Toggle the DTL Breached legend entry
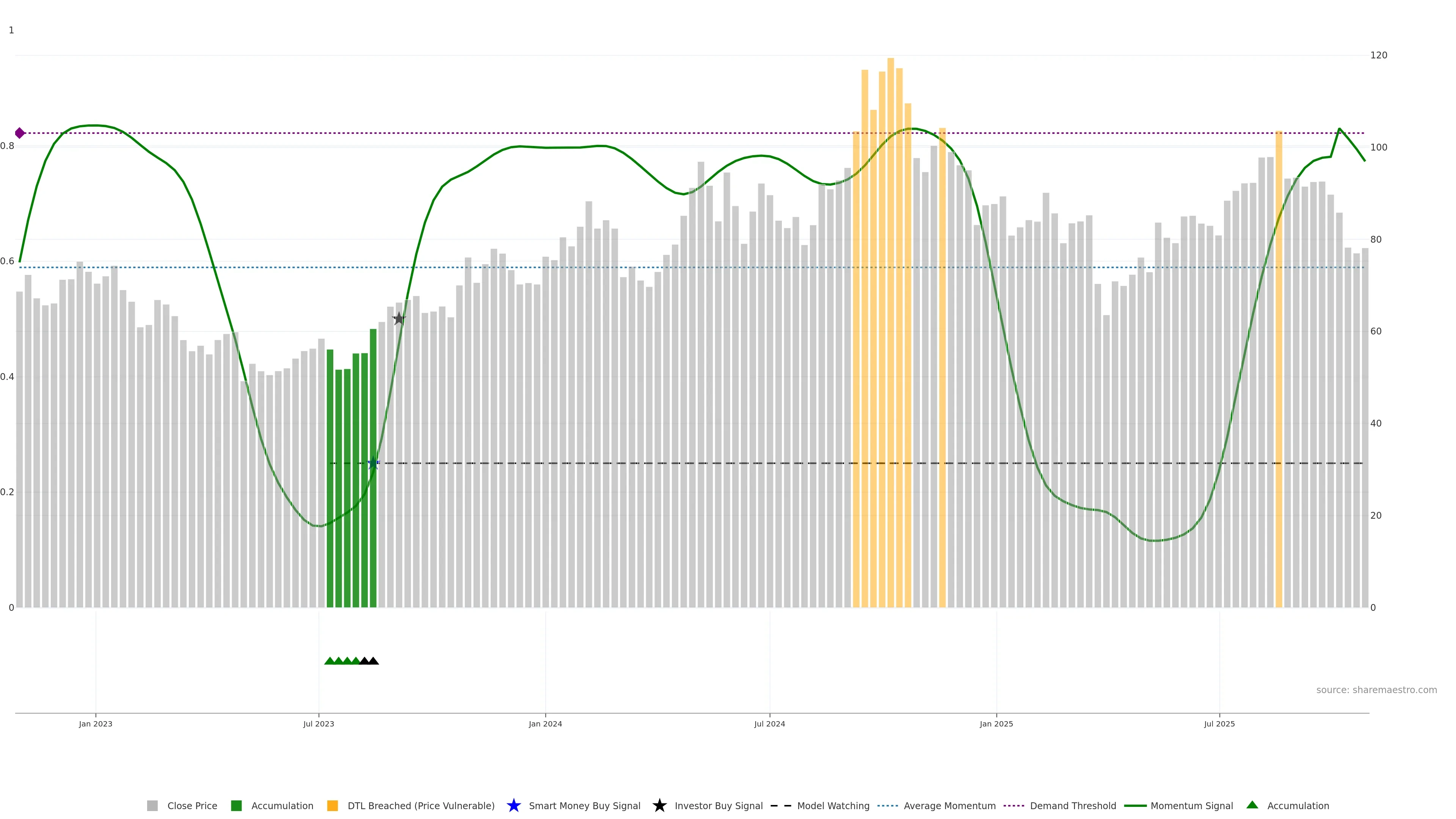 click(x=420, y=806)
